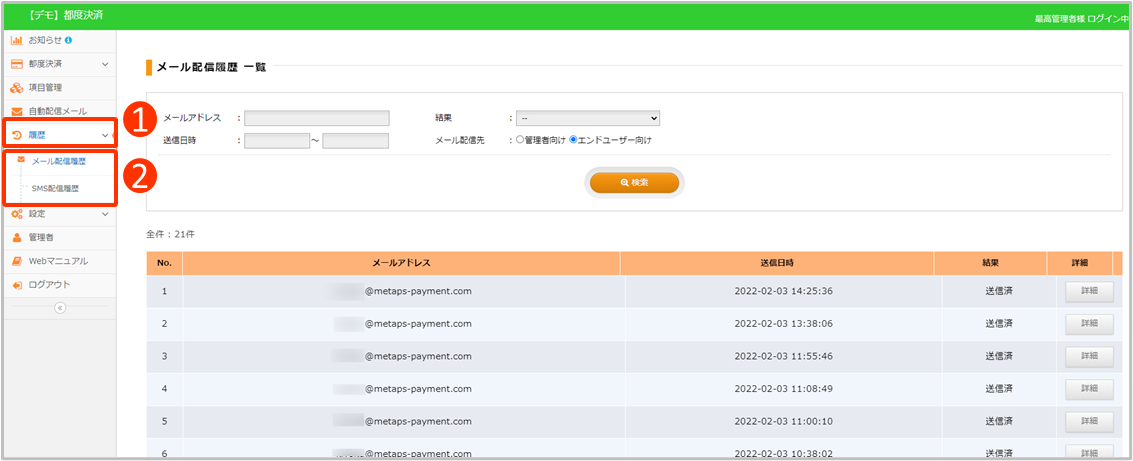
Task: Open the メール配信履歴 submenu item
Action: pos(59,161)
